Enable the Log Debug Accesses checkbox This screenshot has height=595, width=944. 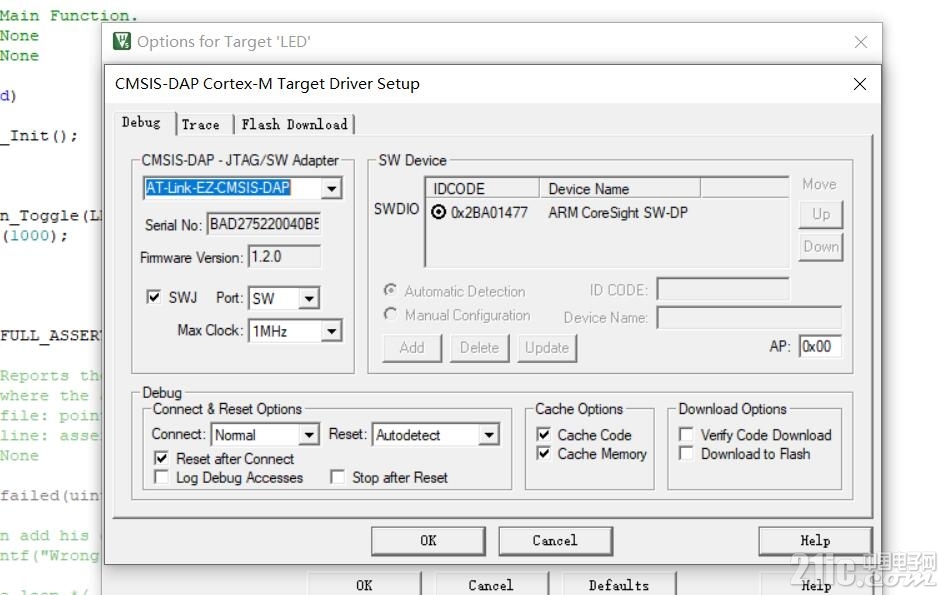tap(161, 478)
